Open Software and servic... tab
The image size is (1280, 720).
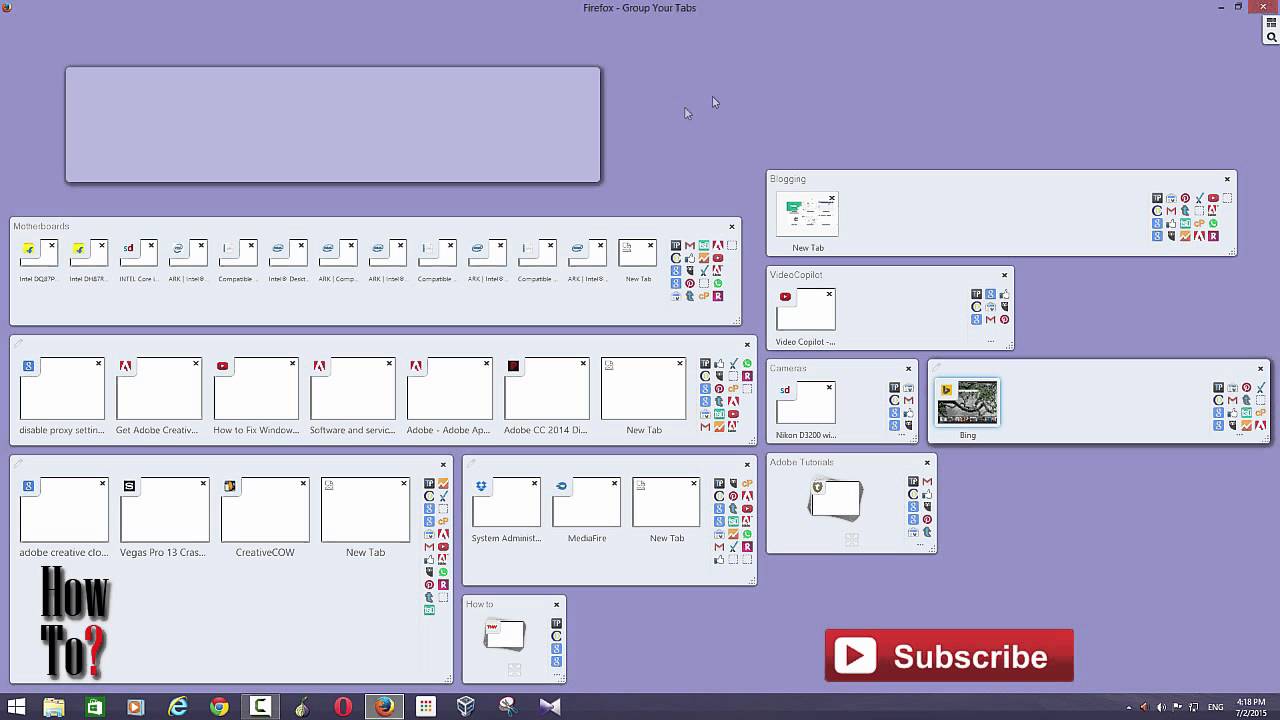tap(353, 389)
